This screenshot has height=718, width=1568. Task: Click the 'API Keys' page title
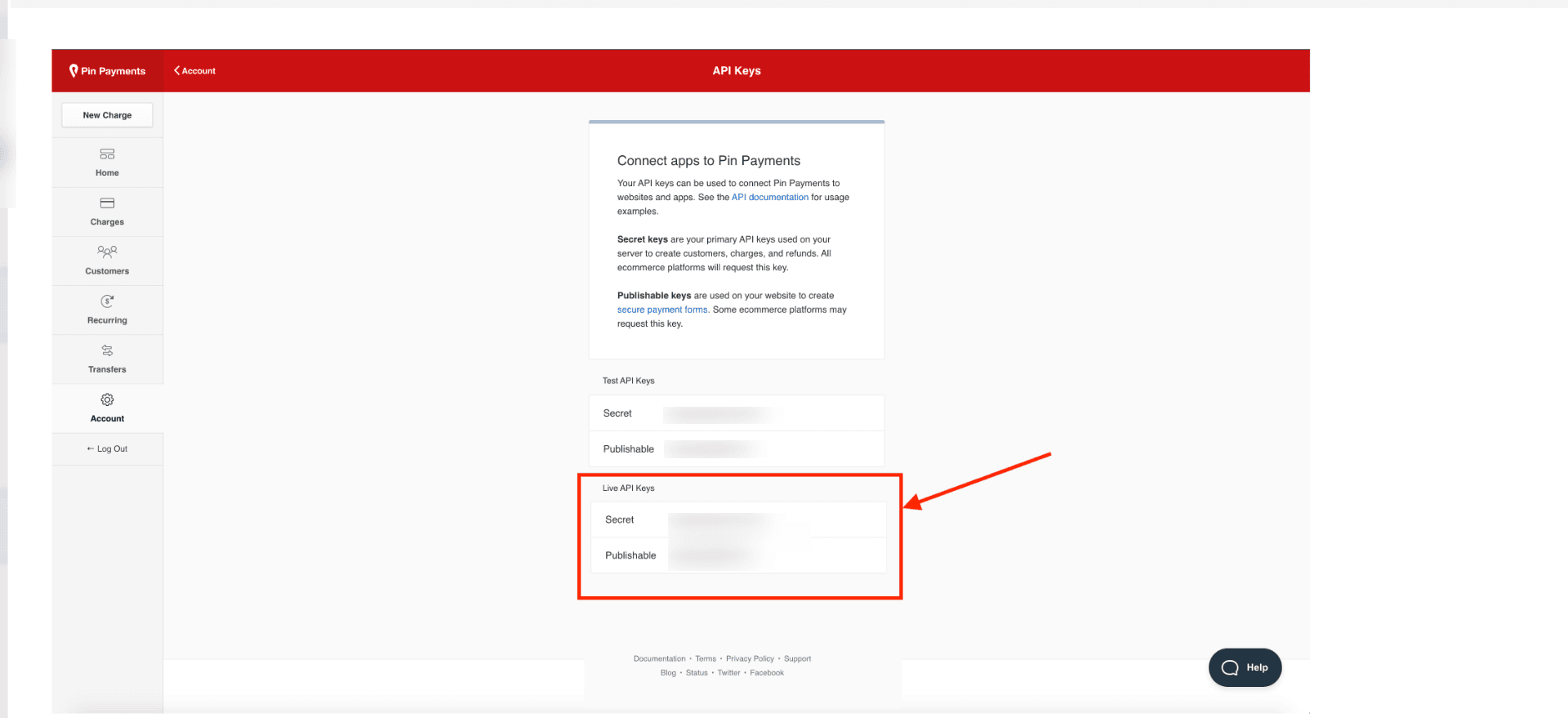[737, 71]
